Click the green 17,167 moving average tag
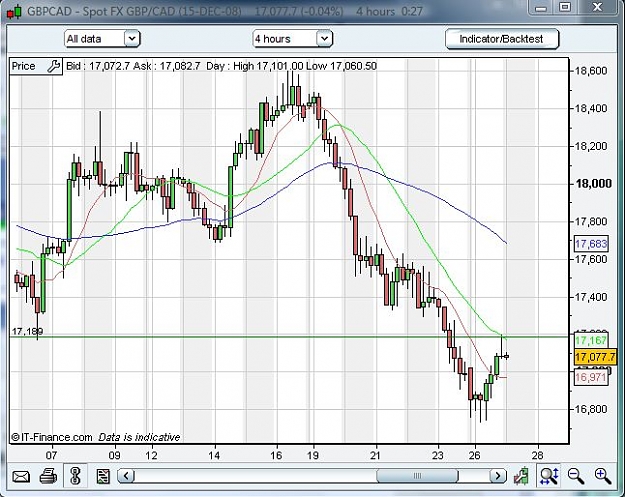The width and height of the screenshot is (625, 497). 591,340
